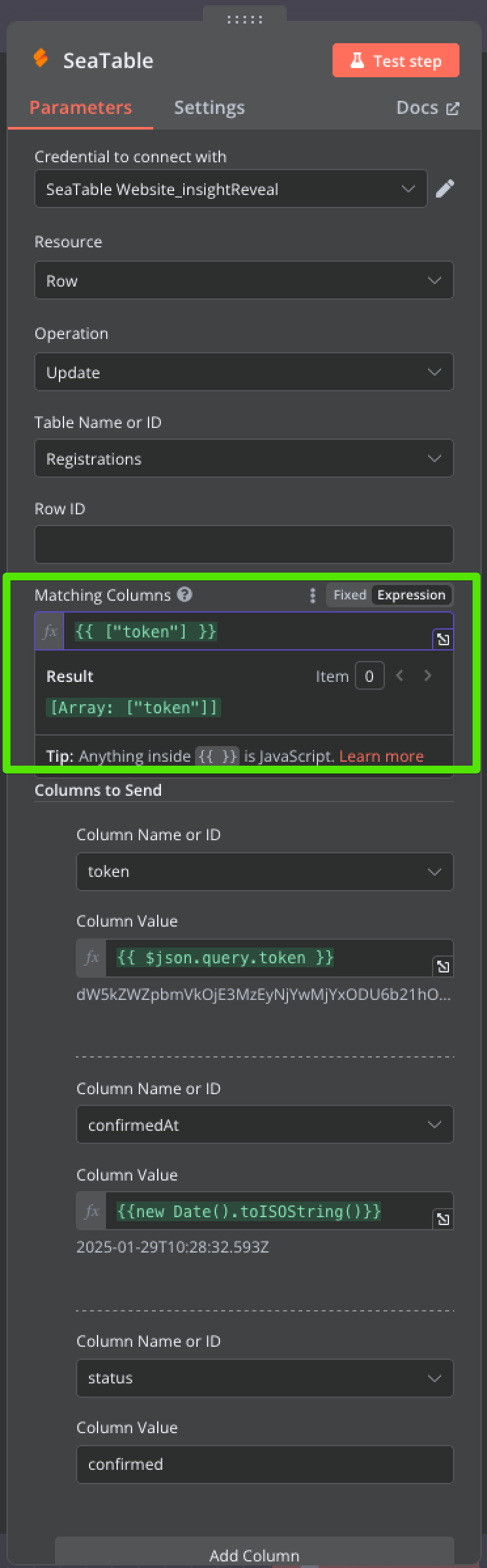
Task: Select Expression mode for Matching Columns
Action: click(411, 595)
